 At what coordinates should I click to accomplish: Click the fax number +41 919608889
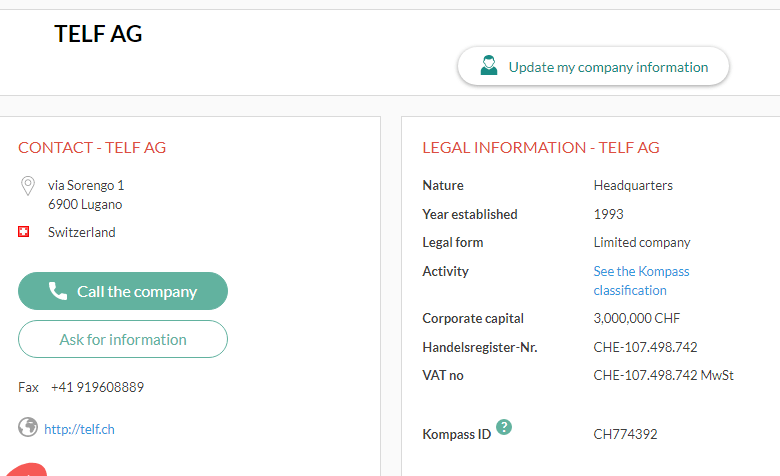click(x=98, y=387)
